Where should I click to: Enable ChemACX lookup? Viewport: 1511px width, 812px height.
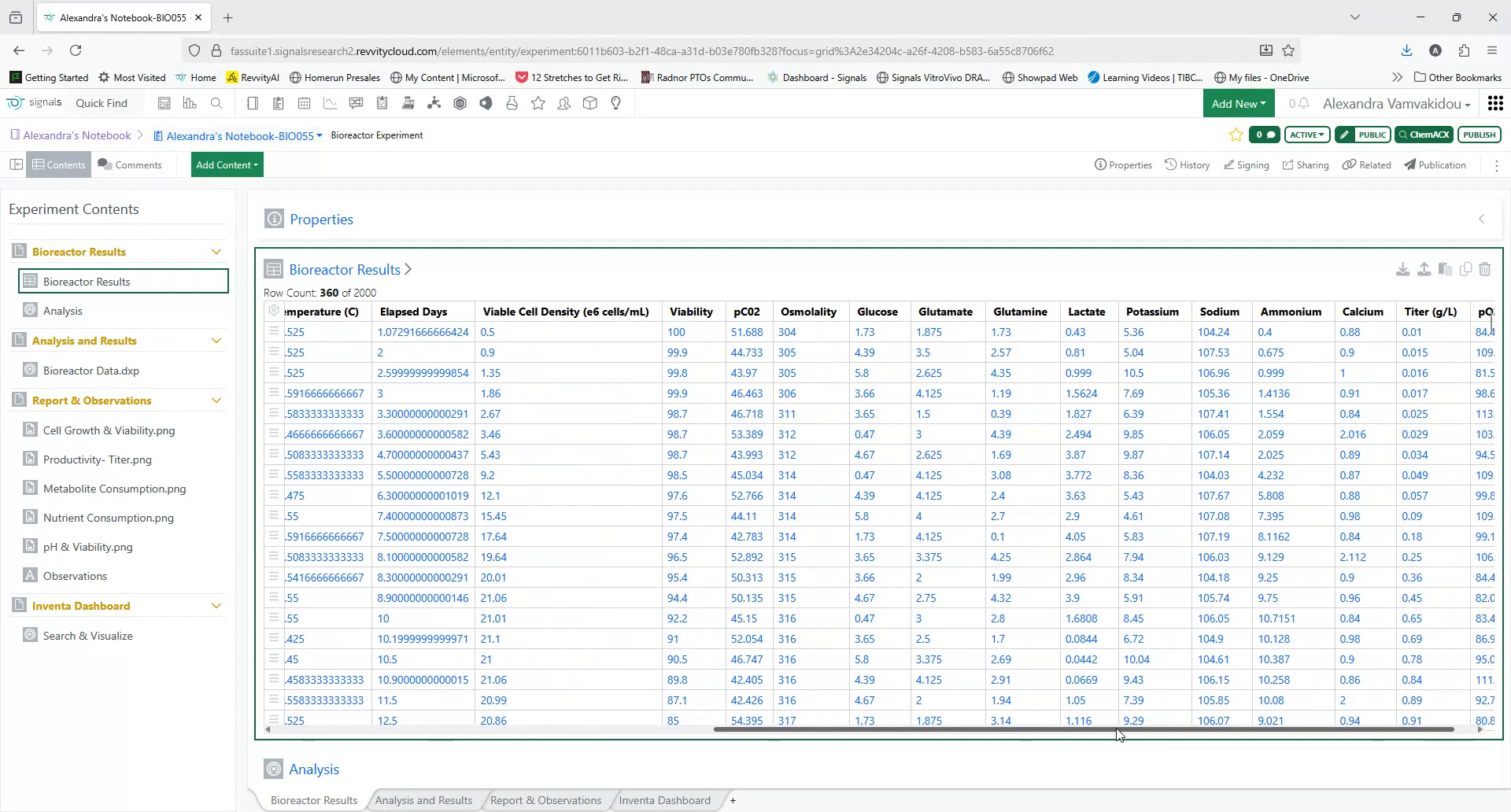pyautogui.click(x=1424, y=135)
